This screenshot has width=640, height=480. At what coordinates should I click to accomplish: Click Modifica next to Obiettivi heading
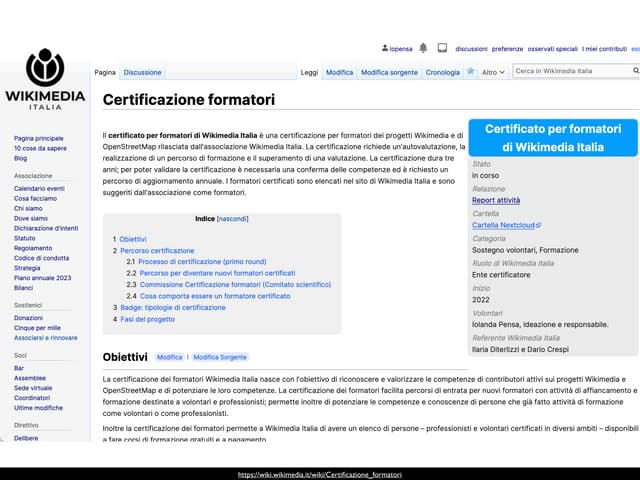[x=169, y=357]
